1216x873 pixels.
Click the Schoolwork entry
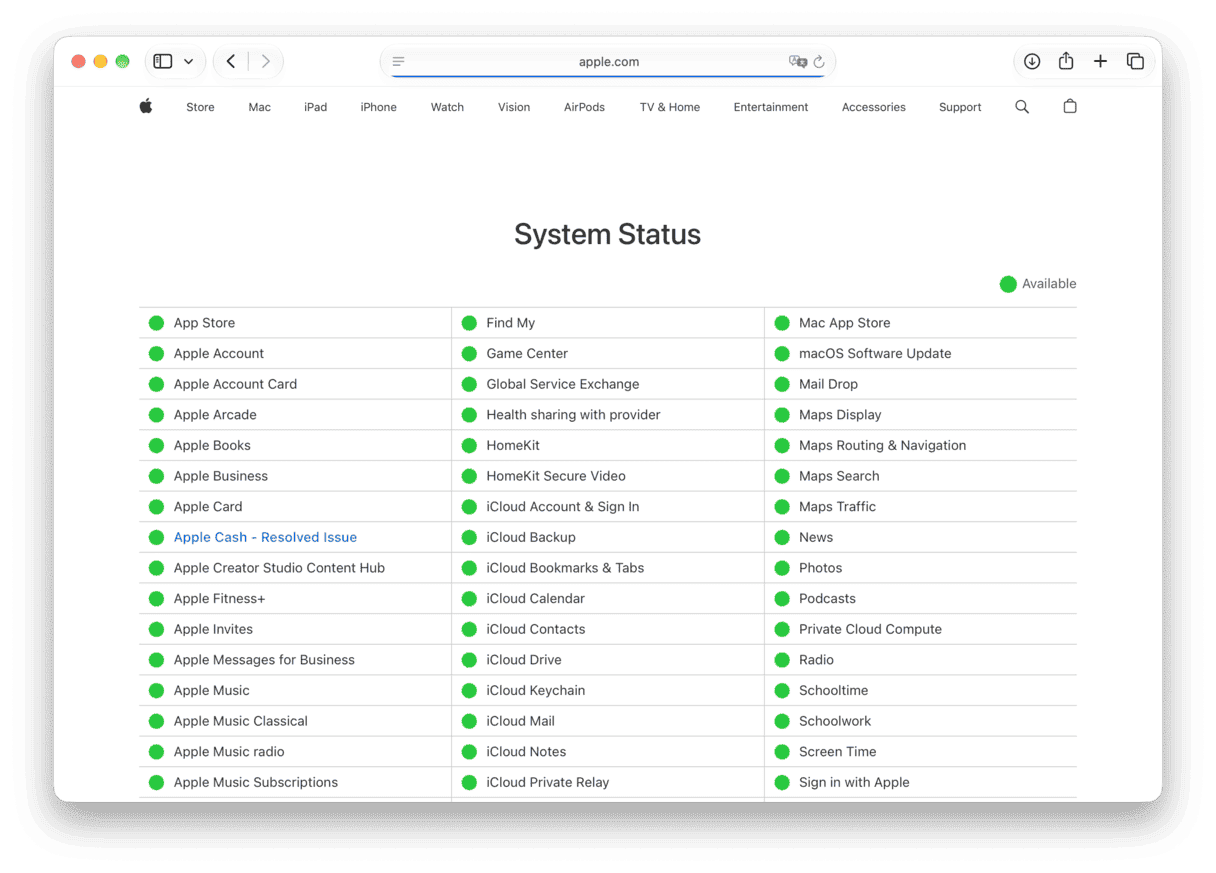click(x=835, y=721)
